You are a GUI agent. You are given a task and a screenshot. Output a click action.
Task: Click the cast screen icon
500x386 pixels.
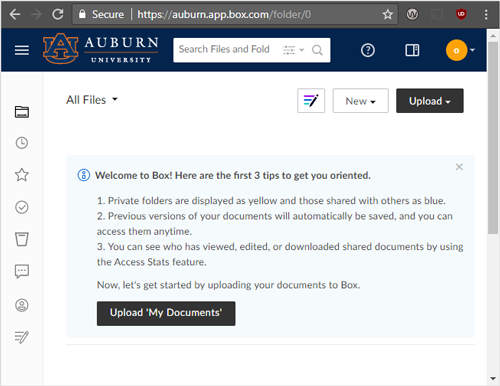click(437, 14)
